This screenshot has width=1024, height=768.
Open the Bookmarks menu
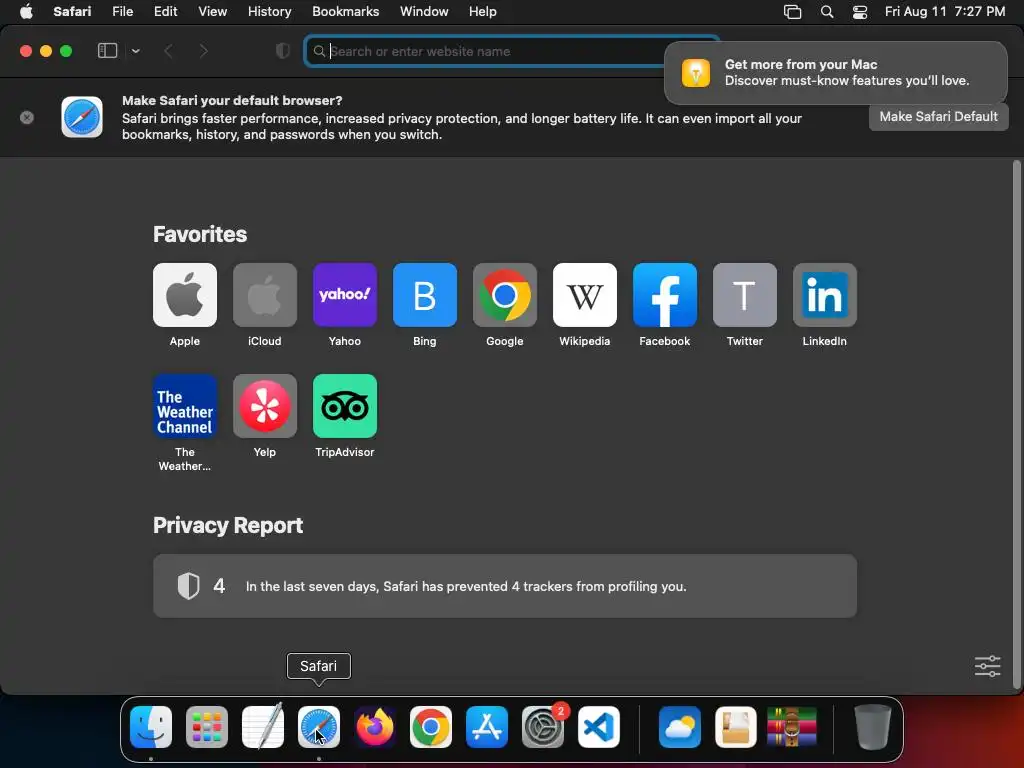345,11
